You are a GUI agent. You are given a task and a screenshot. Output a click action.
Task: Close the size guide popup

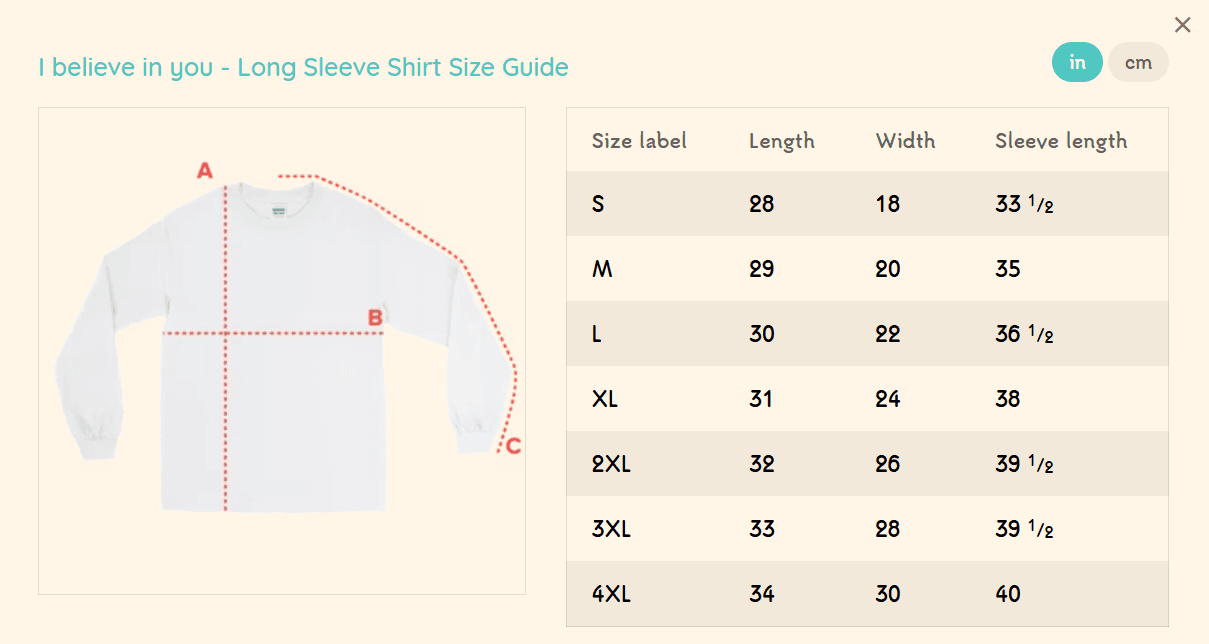coord(1182,25)
